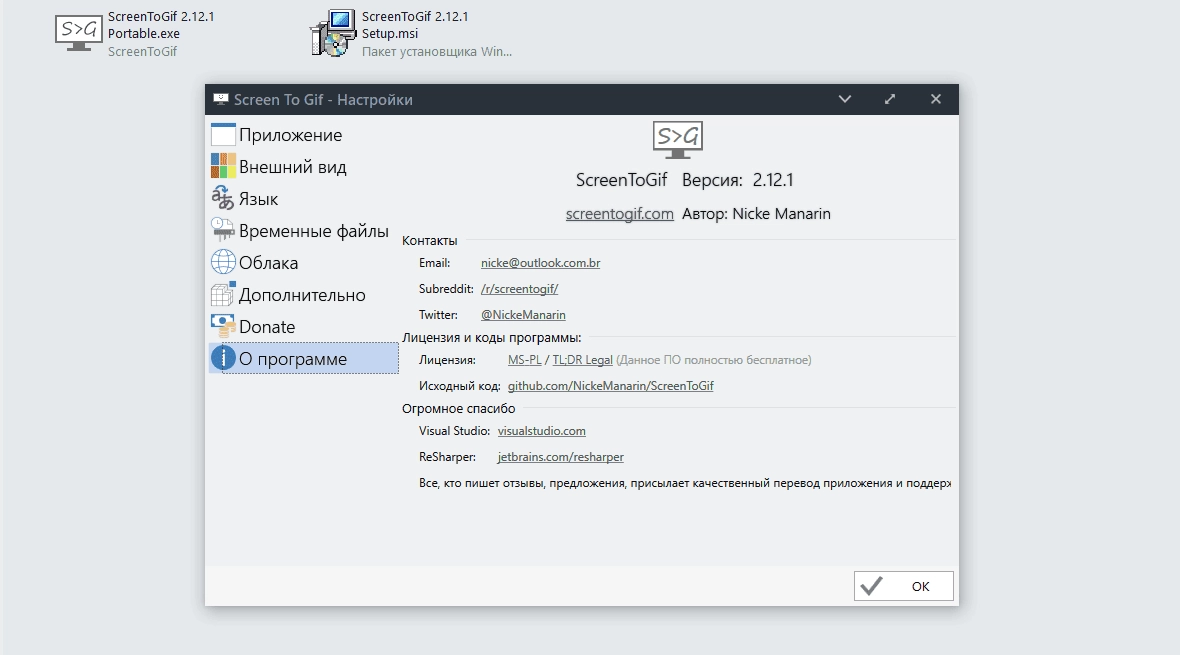The width and height of the screenshot is (1180, 655).
Task: Confirm with the OK button
Action: (x=904, y=586)
